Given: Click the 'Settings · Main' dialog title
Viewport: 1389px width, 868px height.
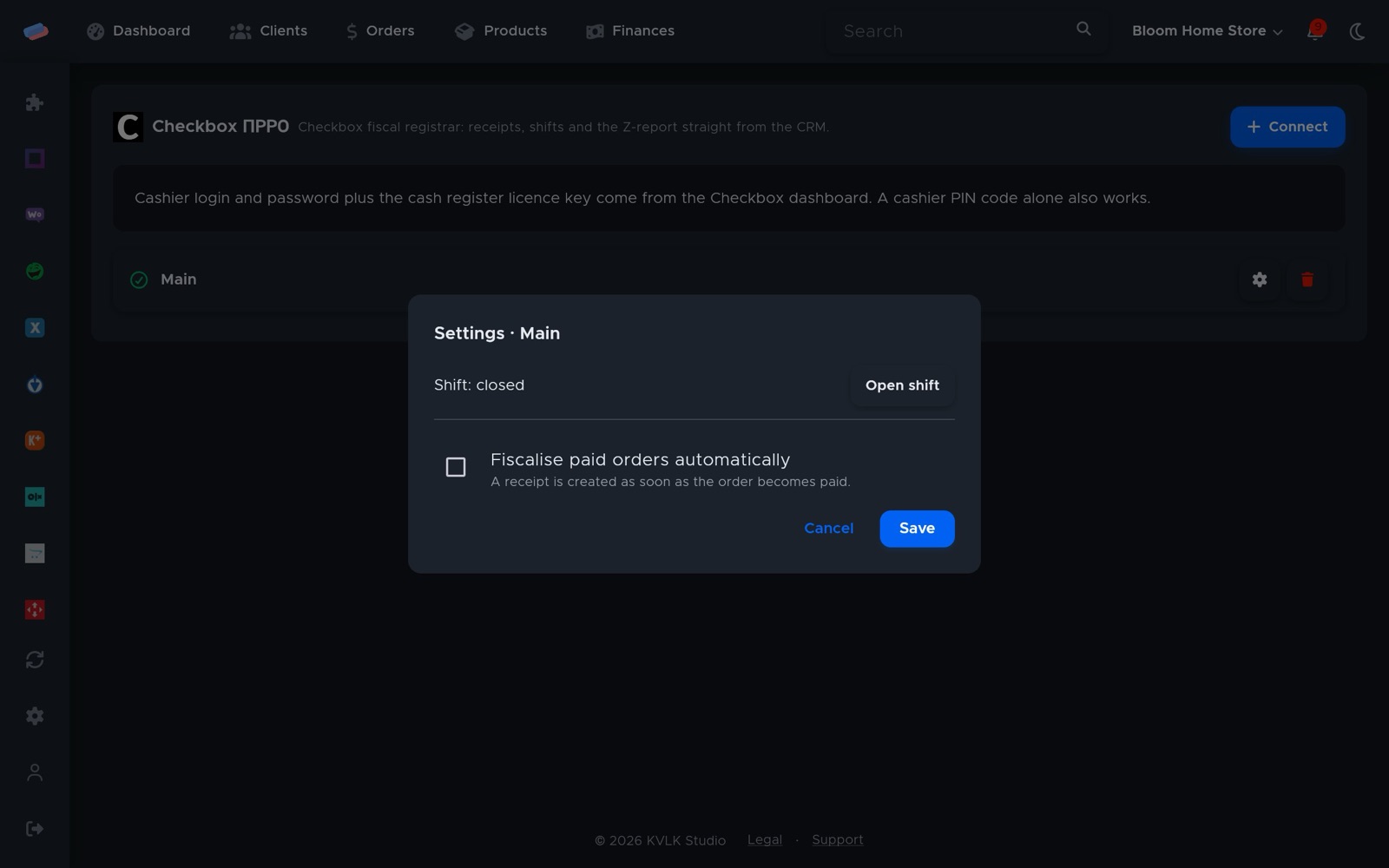Looking at the screenshot, I should 497,333.
